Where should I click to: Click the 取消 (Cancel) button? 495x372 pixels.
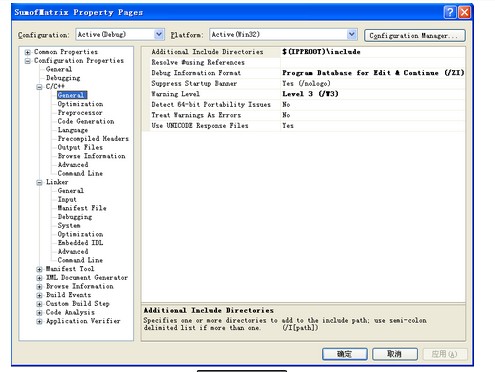[395, 354]
